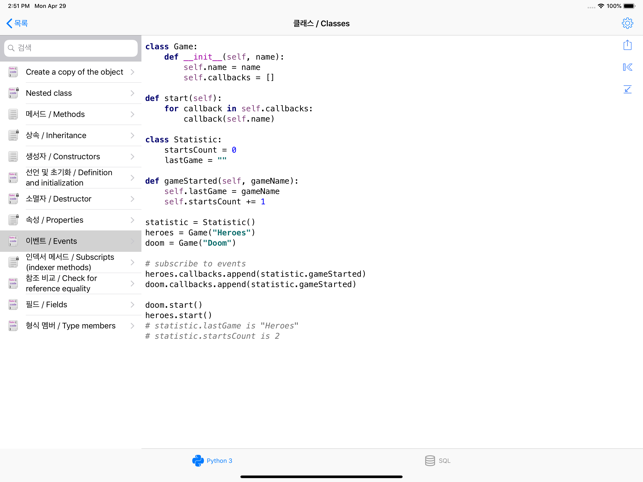Tap chevron on Constructors row
643x482 pixels.
(x=132, y=157)
